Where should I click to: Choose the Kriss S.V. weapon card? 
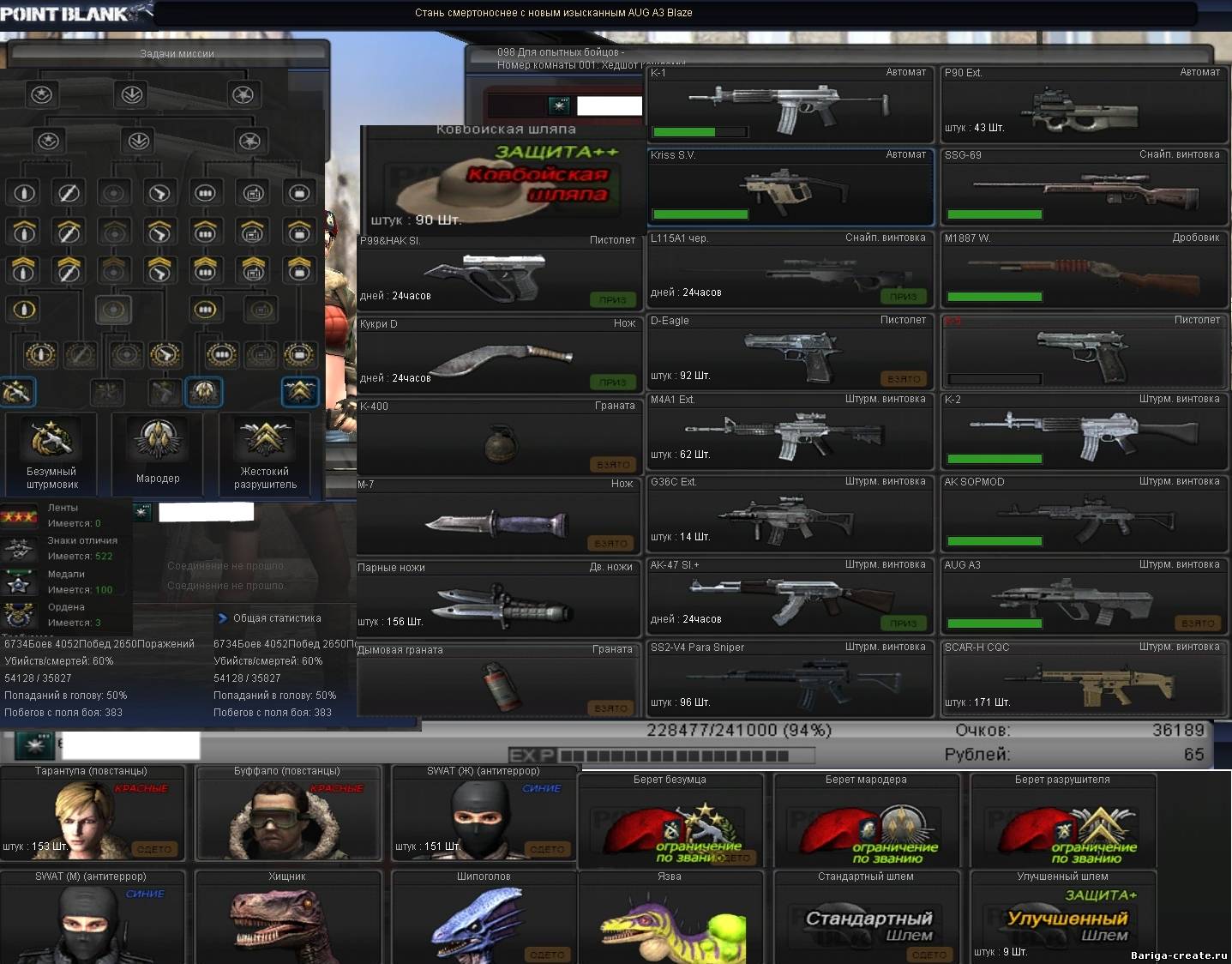(x=790, y=186)
